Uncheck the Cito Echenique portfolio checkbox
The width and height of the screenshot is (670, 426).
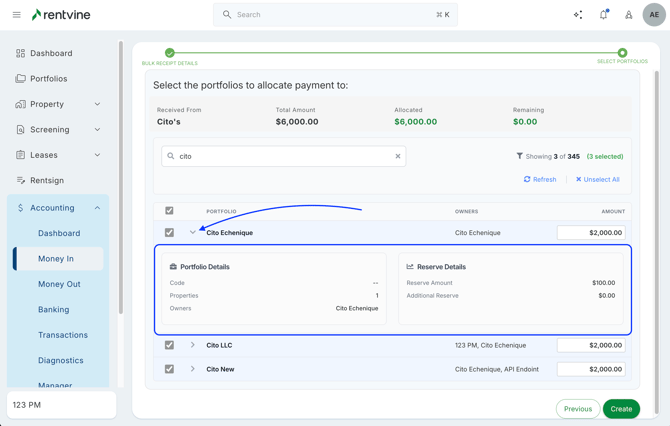(169, 233)
